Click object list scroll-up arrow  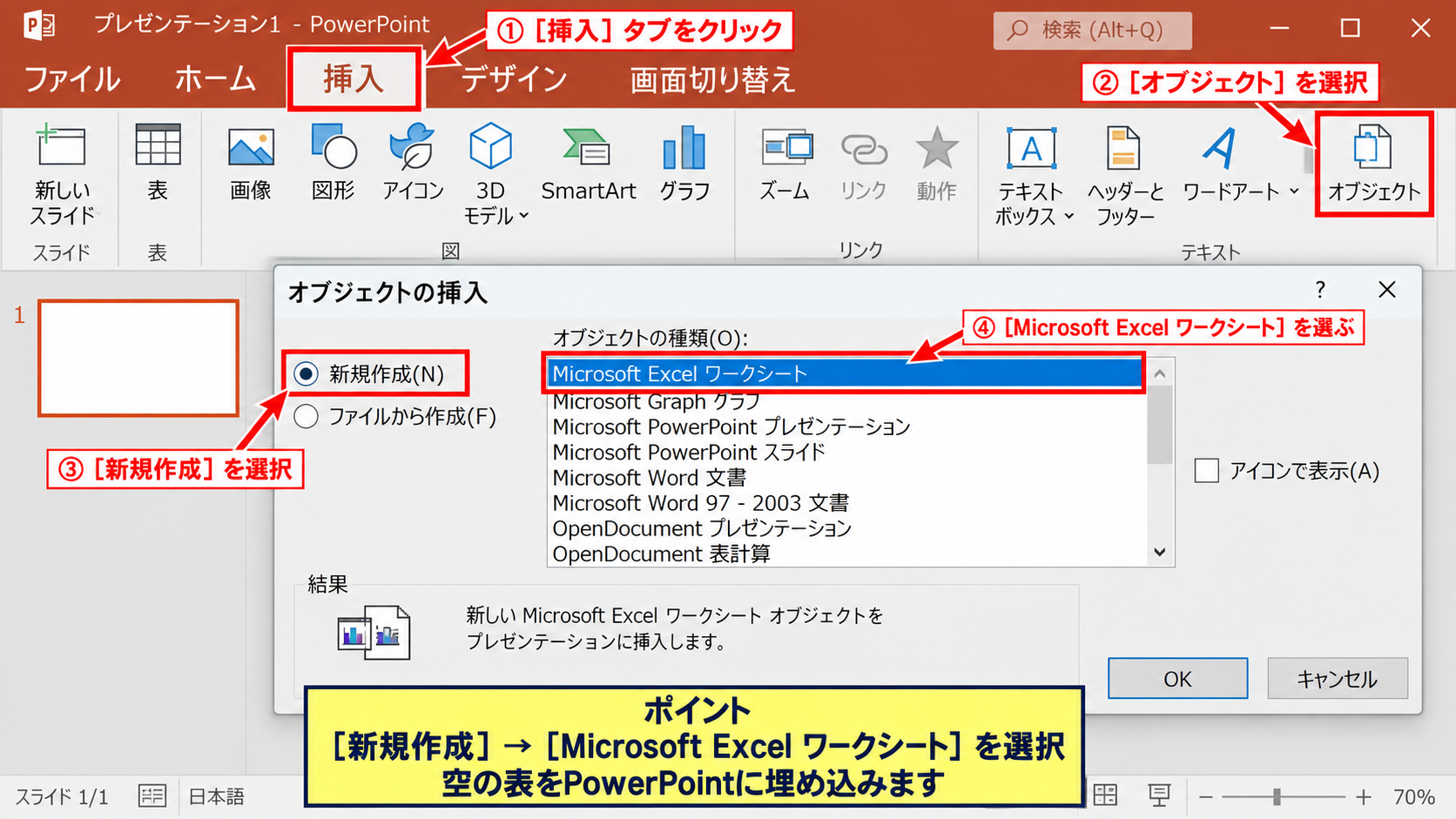(1160, 373)
